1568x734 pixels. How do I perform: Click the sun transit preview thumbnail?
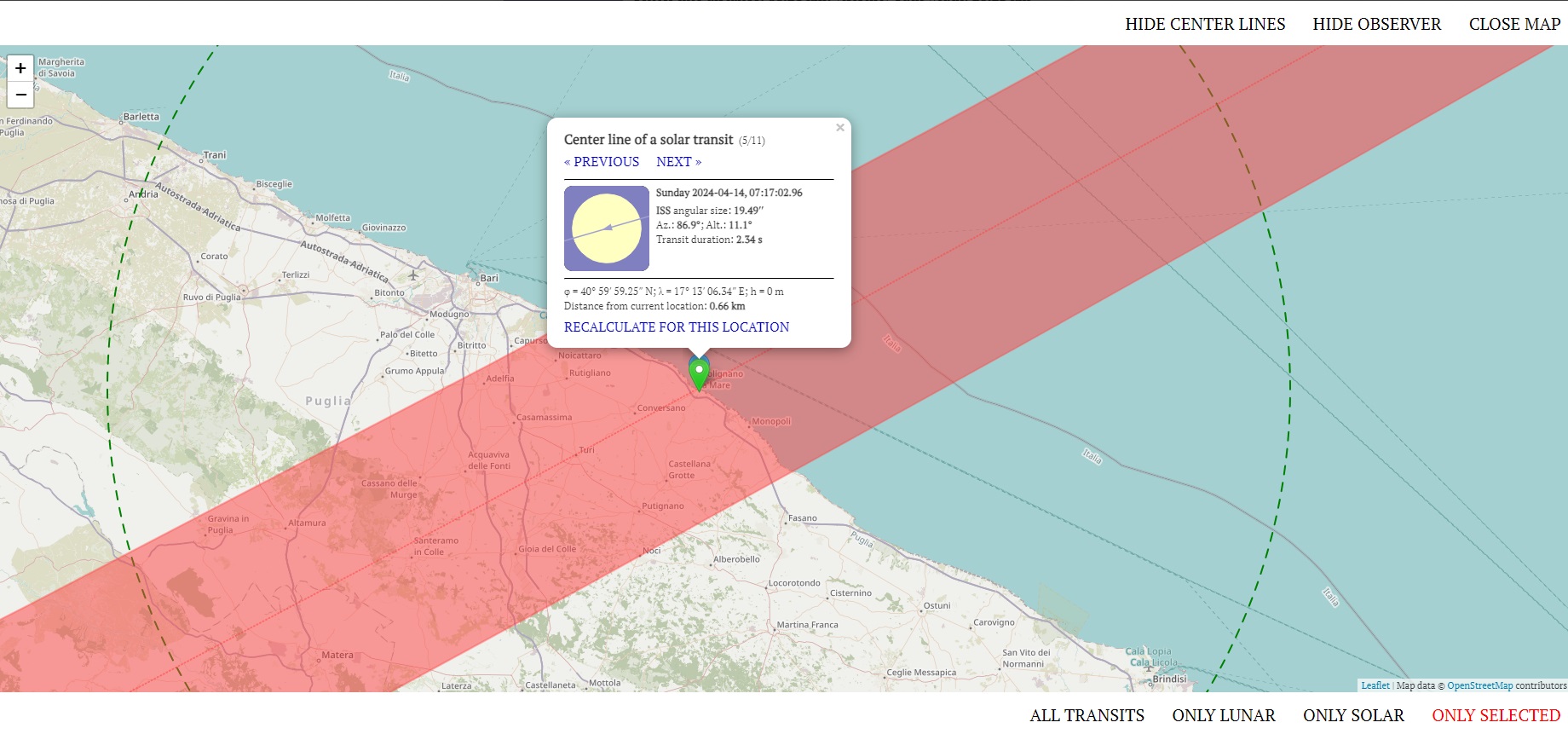(x=606, y=228)
